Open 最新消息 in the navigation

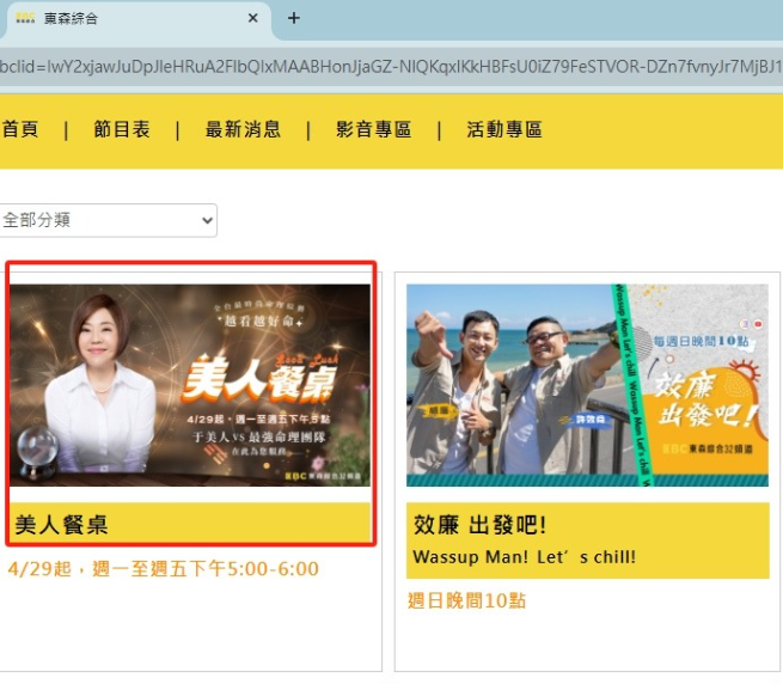pyautogui.click(x=243, y=130)
